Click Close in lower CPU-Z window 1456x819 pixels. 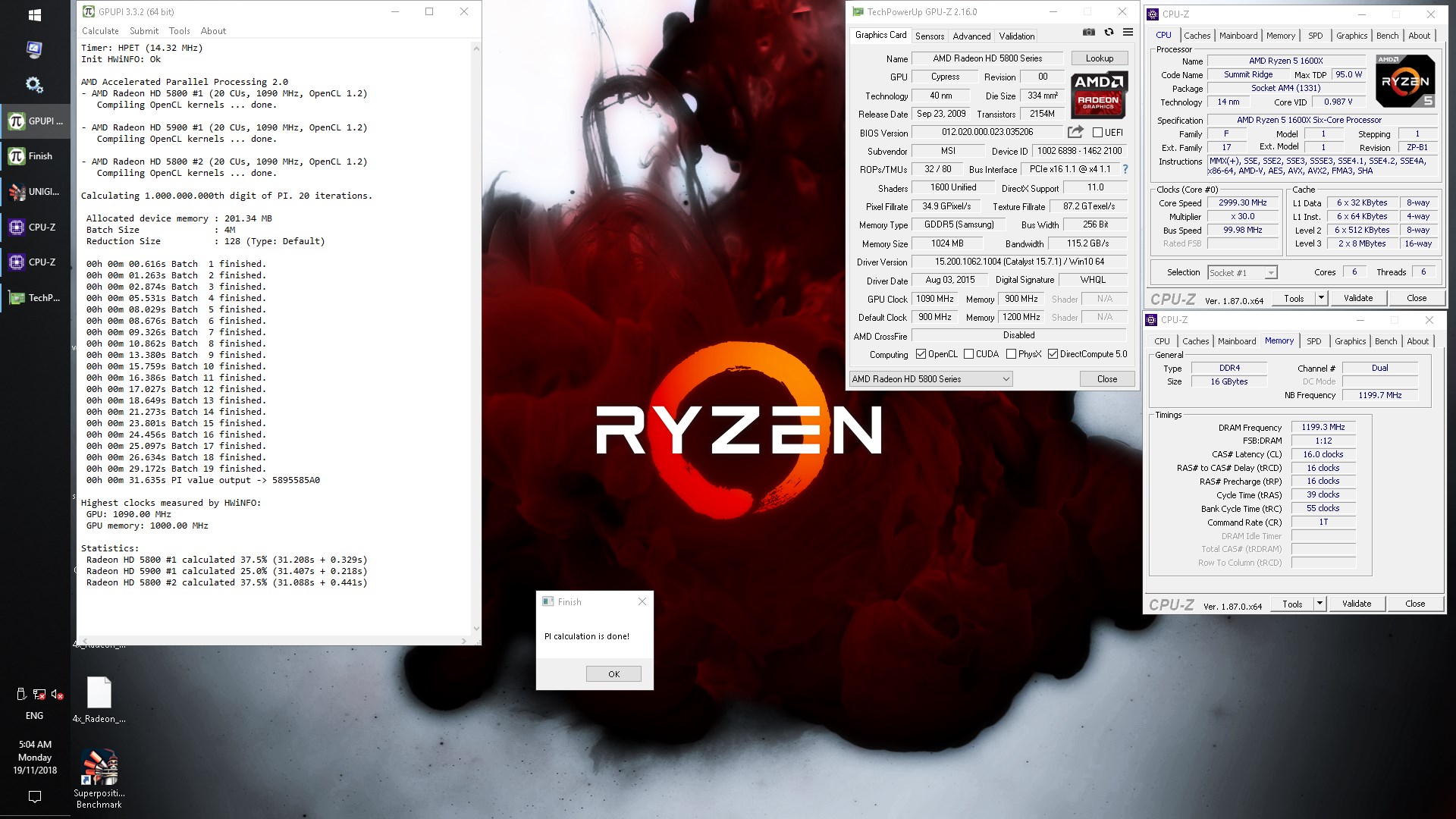(x=1415, y=604)
